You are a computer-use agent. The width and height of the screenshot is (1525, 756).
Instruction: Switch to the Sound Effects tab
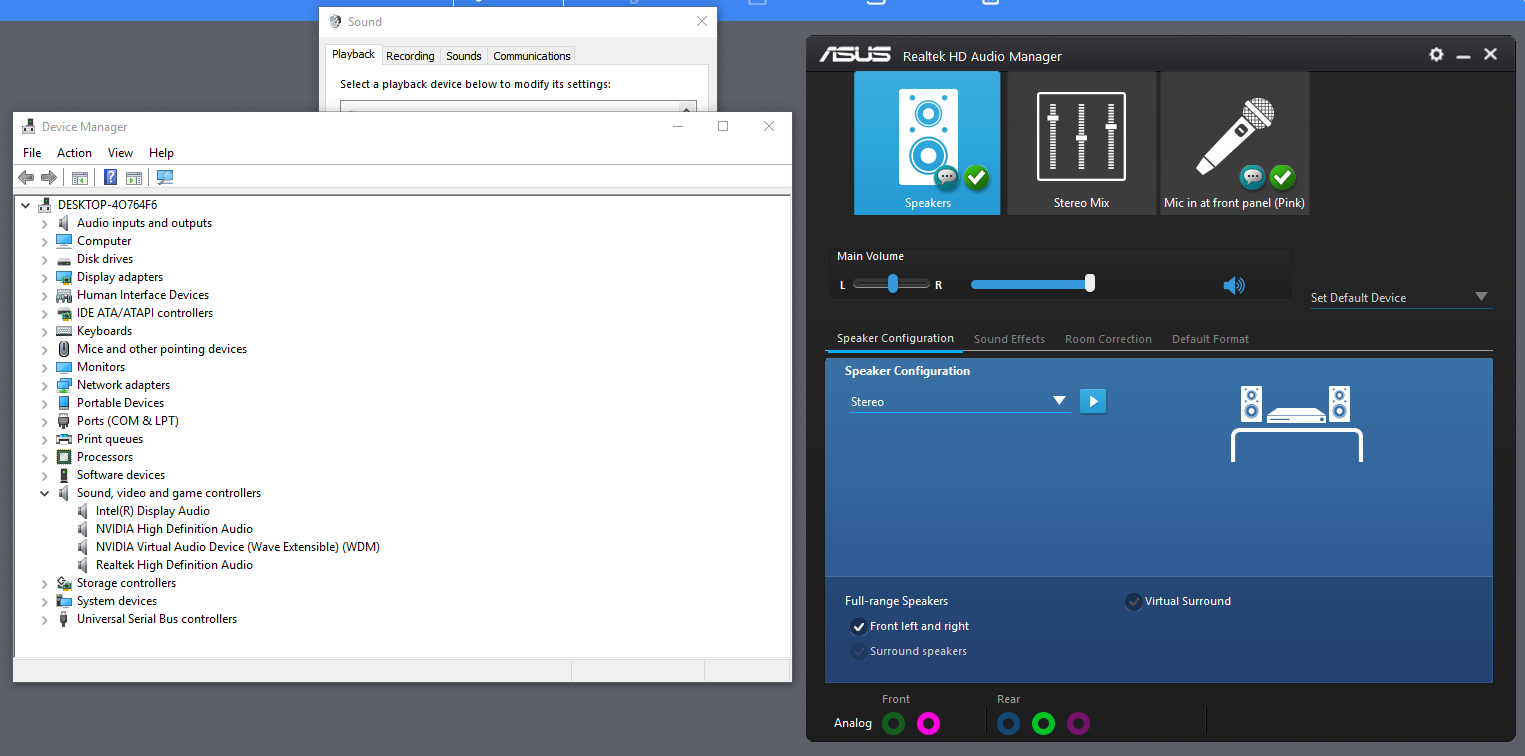(1009, 339)
